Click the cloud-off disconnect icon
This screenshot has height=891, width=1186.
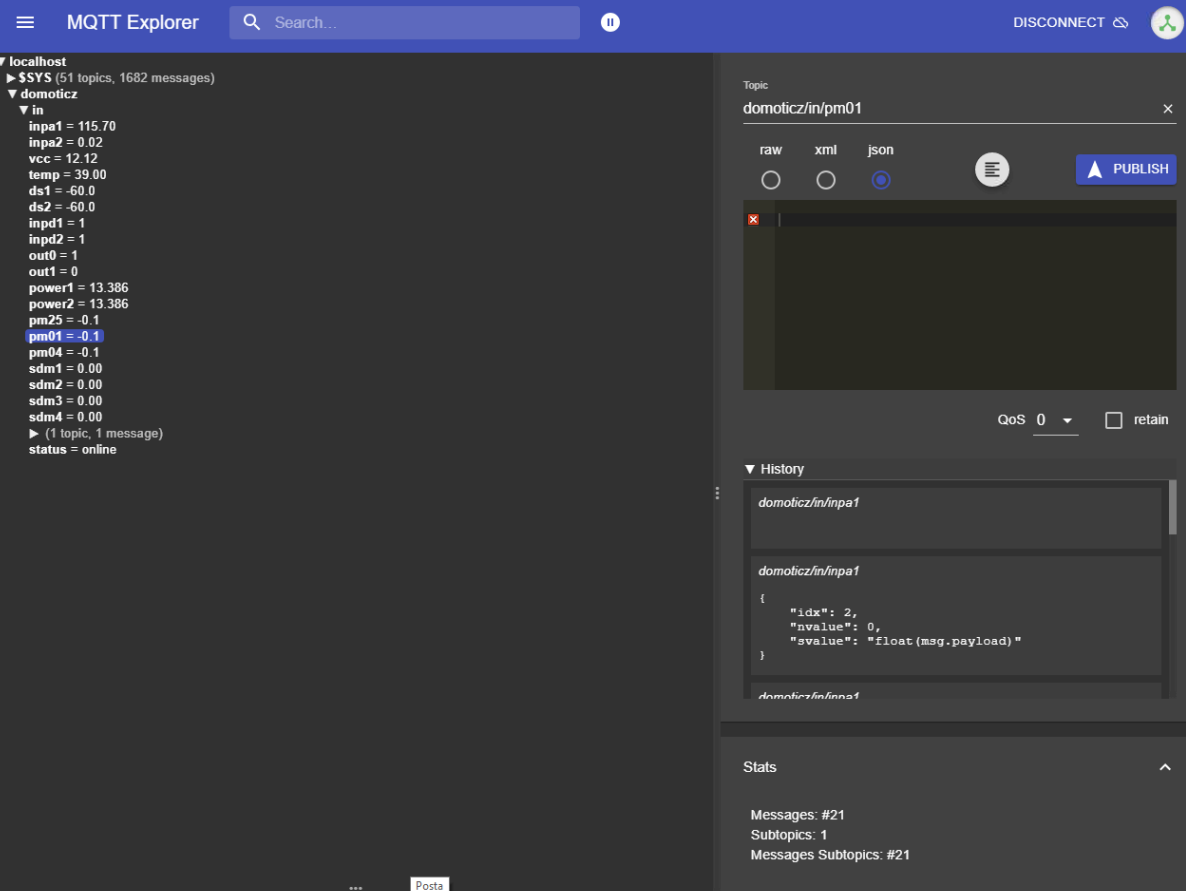coord(1121,23)
